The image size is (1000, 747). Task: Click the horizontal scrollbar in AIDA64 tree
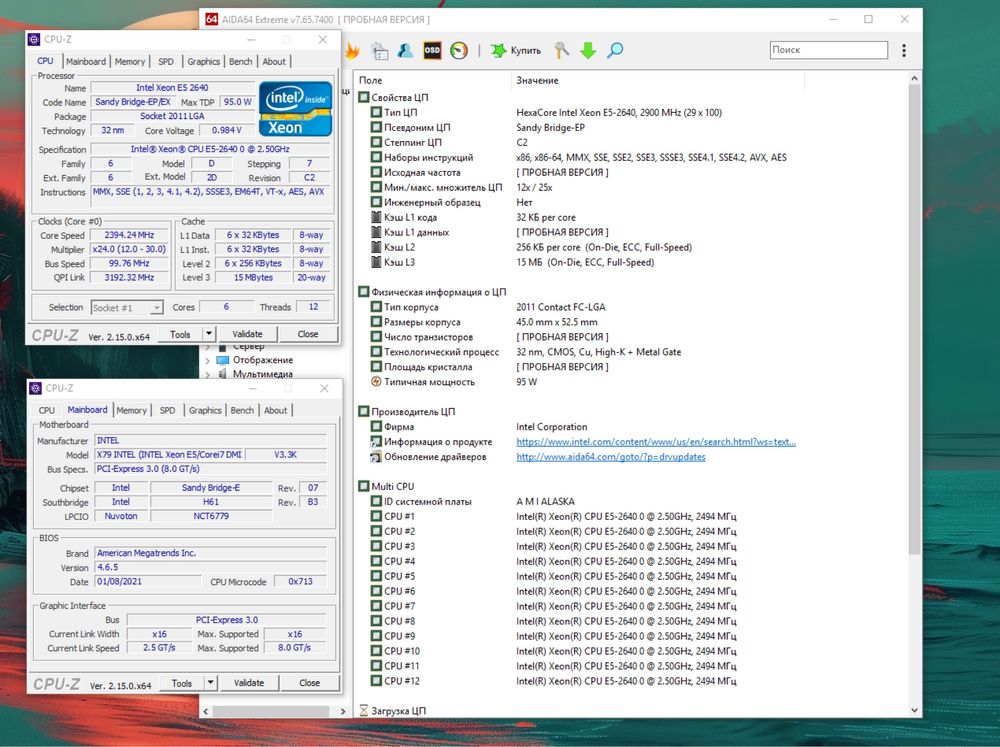click(x=271, y=711)
